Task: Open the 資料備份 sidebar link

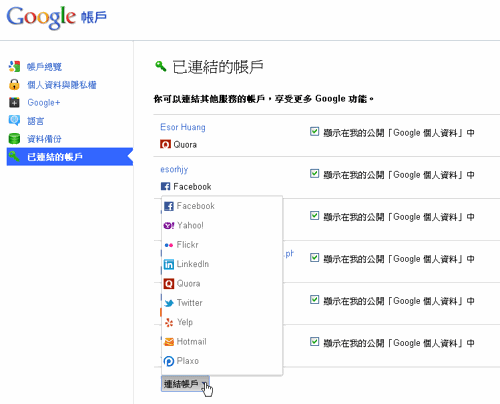Action: click(x=44, y=139)
